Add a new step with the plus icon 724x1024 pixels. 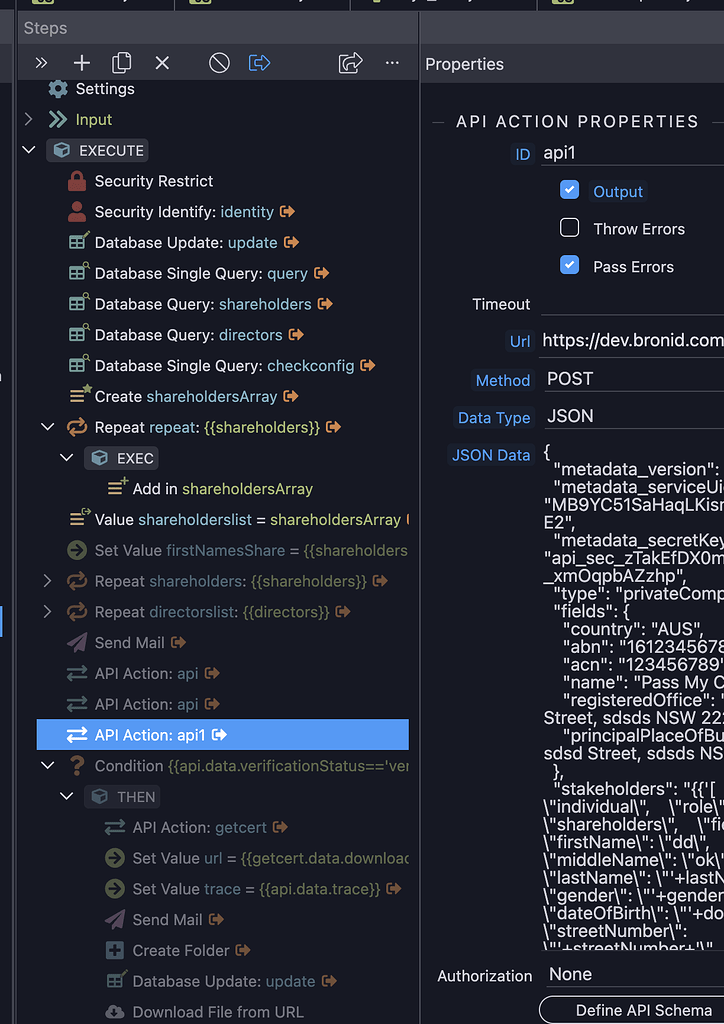pos(81,62)
